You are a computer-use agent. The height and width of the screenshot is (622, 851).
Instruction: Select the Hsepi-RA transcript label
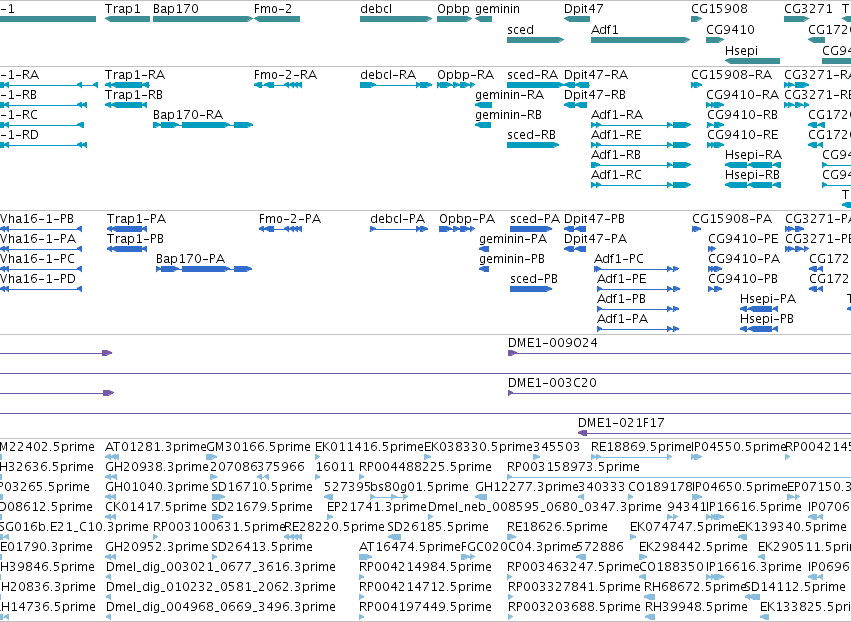pos(753,155)
